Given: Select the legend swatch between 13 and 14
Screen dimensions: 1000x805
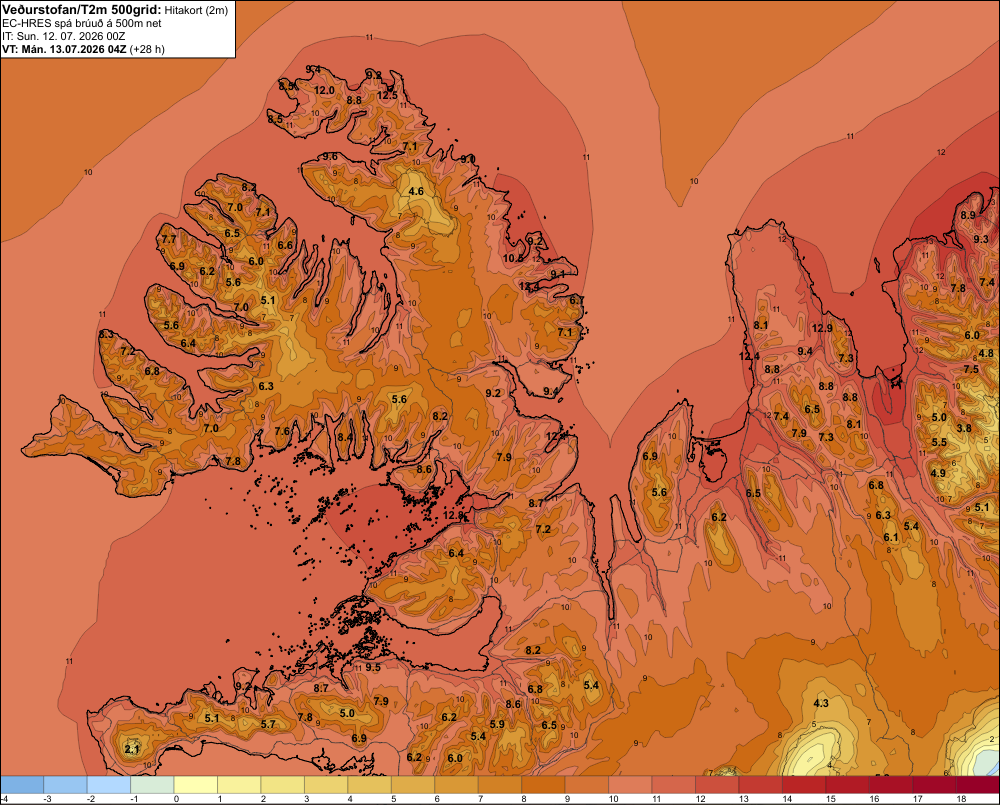Looking at the screenshot, I should pyautogui.click(x=760, y=785).
